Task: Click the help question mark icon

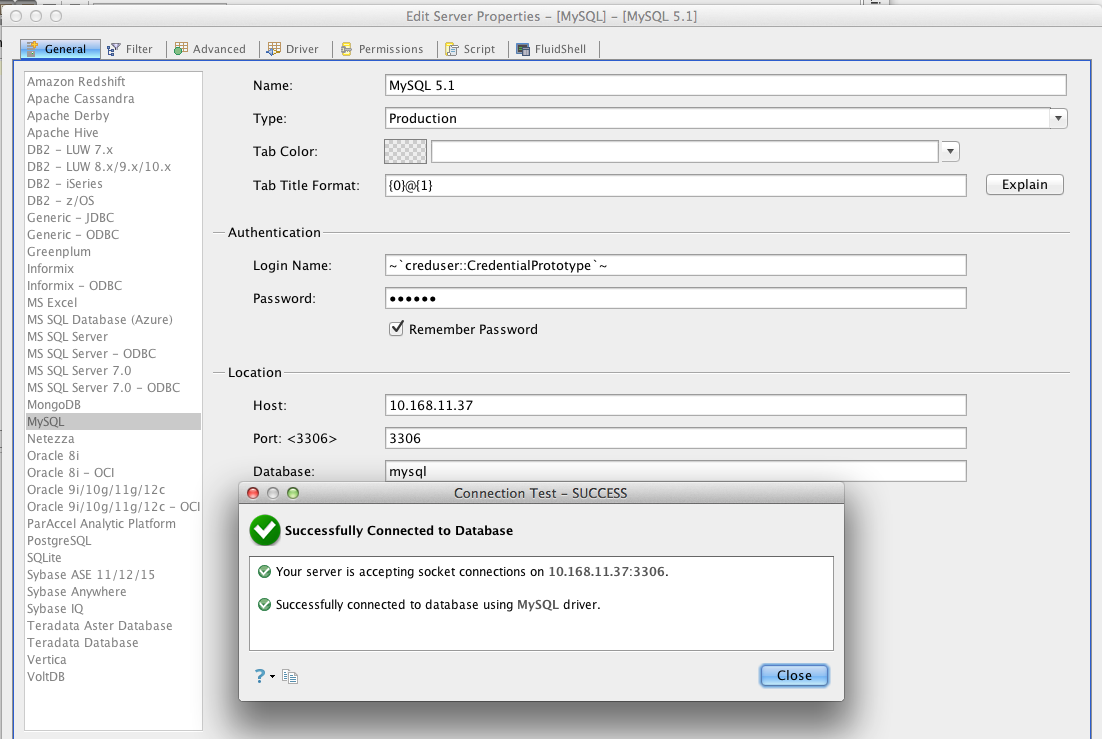Action: (x=260, y=676)
